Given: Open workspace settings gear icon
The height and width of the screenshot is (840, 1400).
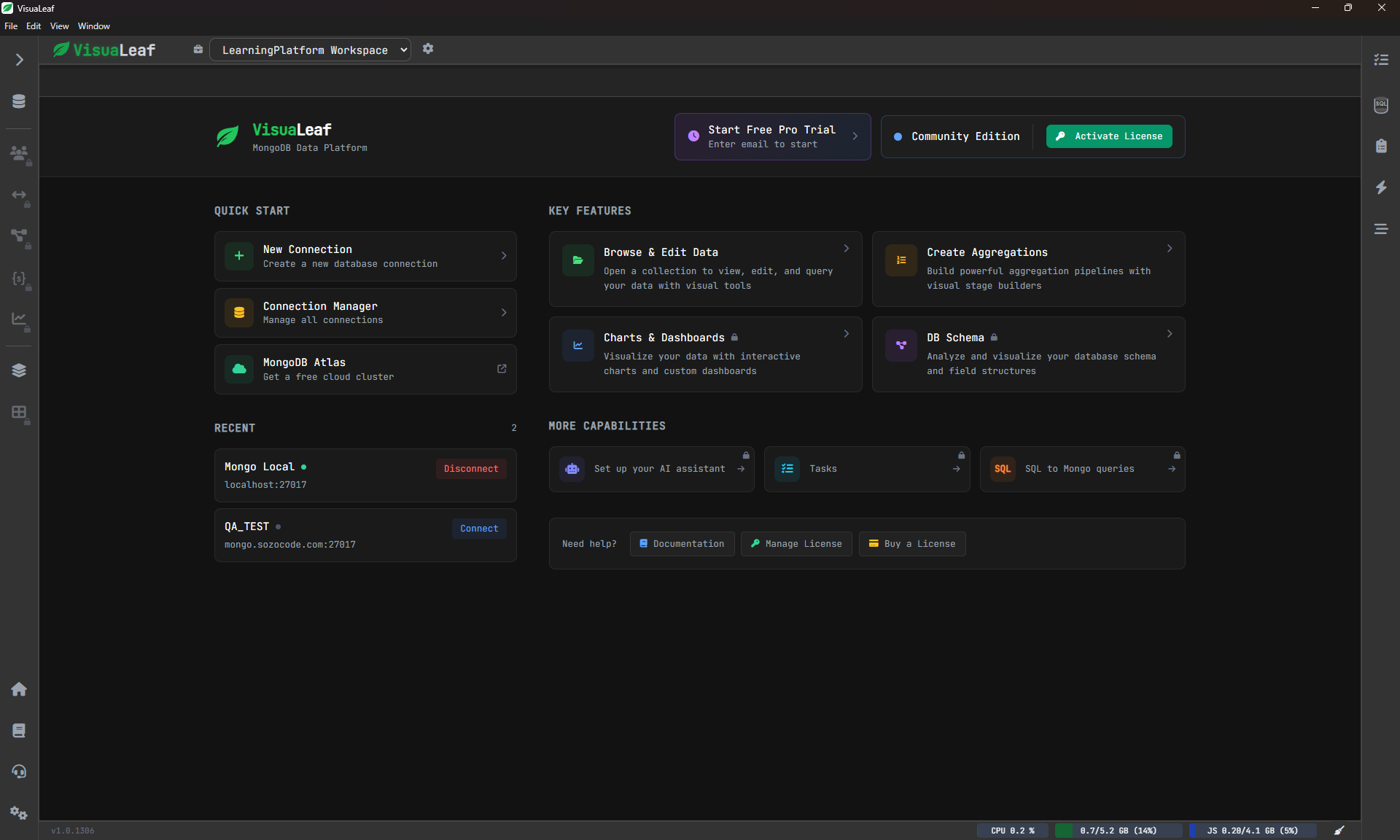Looking at the screenshot, I should pos(428,49).
